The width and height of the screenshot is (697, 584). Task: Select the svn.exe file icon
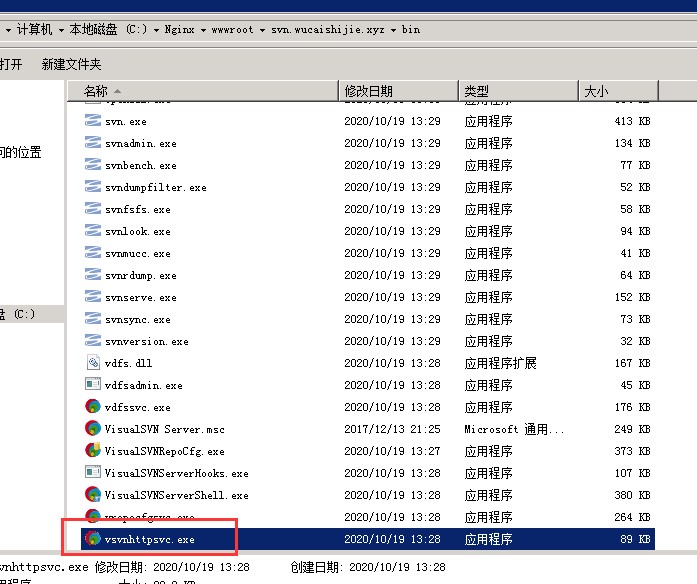tap(93, 121)
